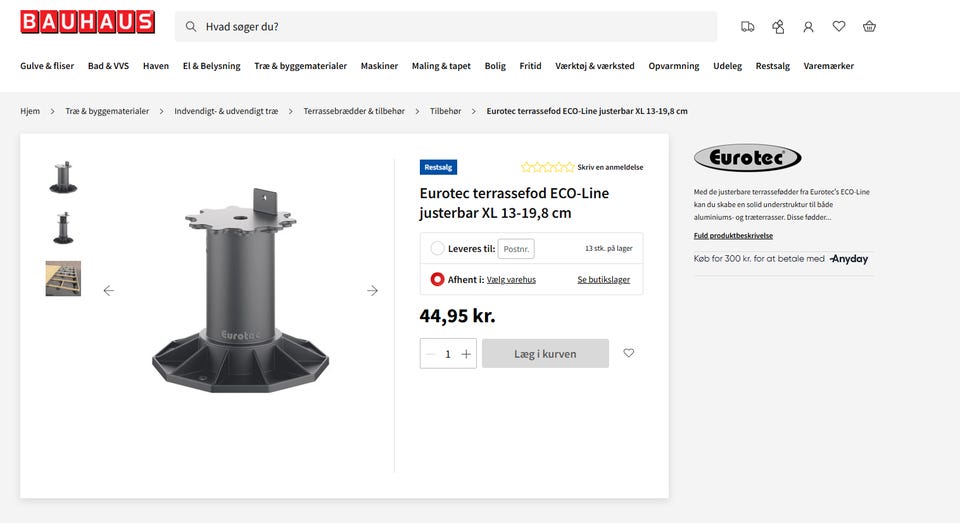Open Træ & byggematerialer menu
The height and width of the screenshot is (523, 960).
[301, 66]
